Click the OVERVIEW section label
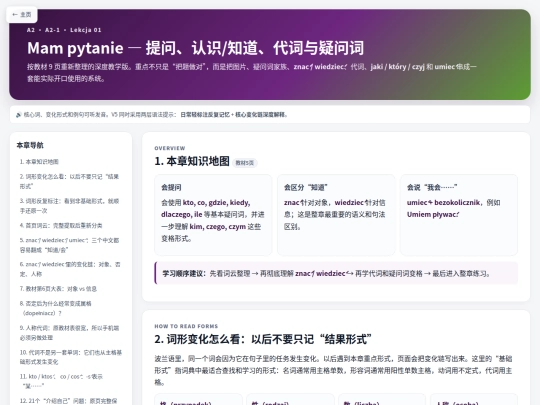540x405 pixels. (x=170, y=148)
